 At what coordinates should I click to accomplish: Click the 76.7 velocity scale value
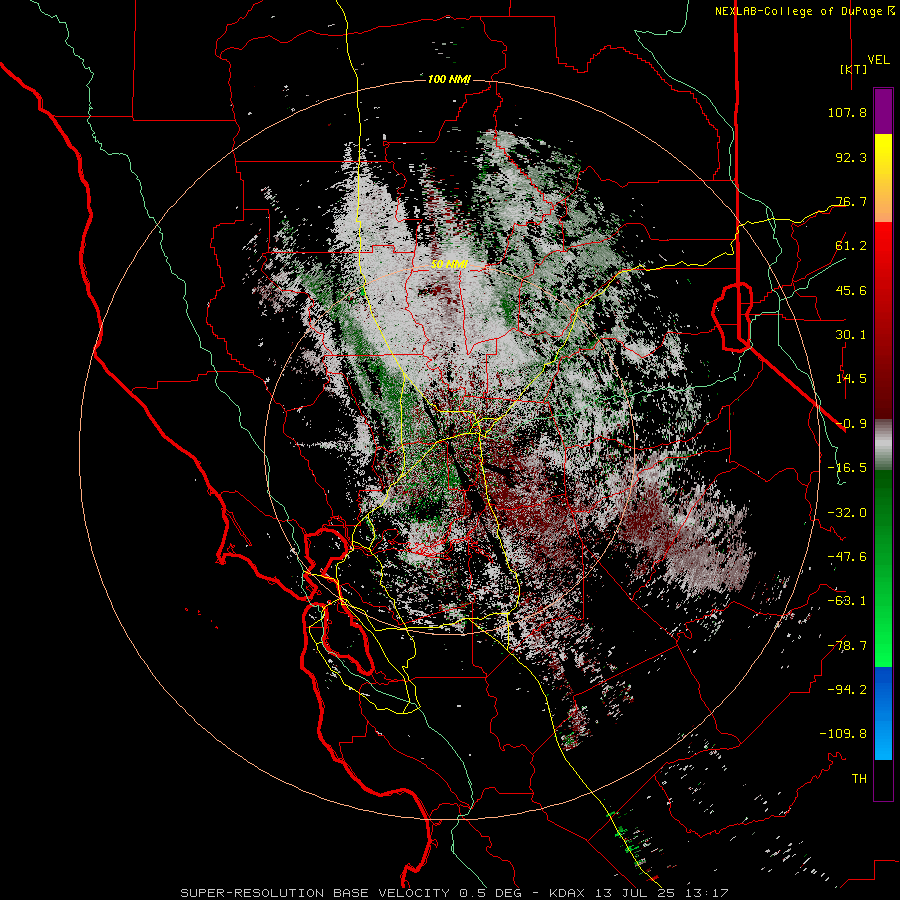(851, 201)
